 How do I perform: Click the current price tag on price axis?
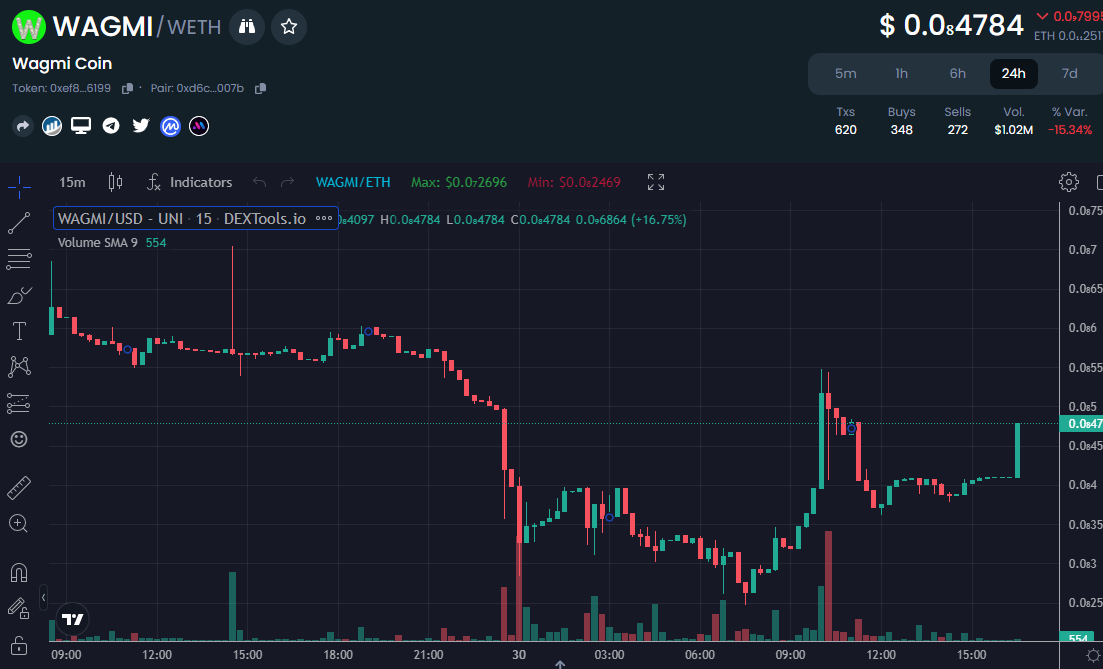click(1081, 424)
